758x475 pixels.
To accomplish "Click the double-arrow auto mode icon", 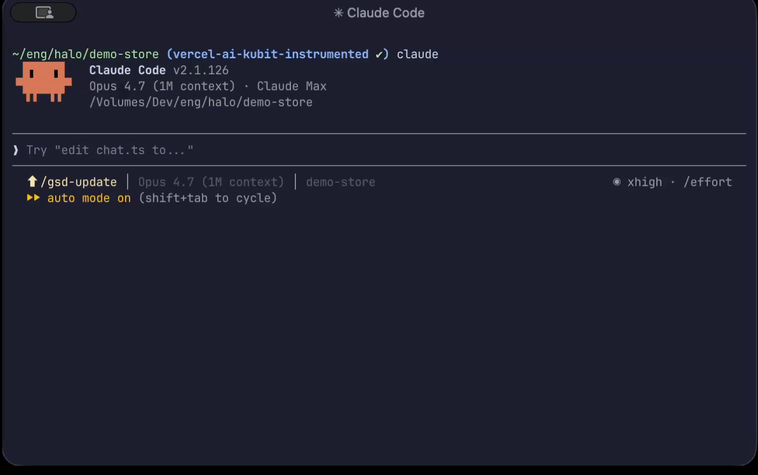I will click(33, 198).
